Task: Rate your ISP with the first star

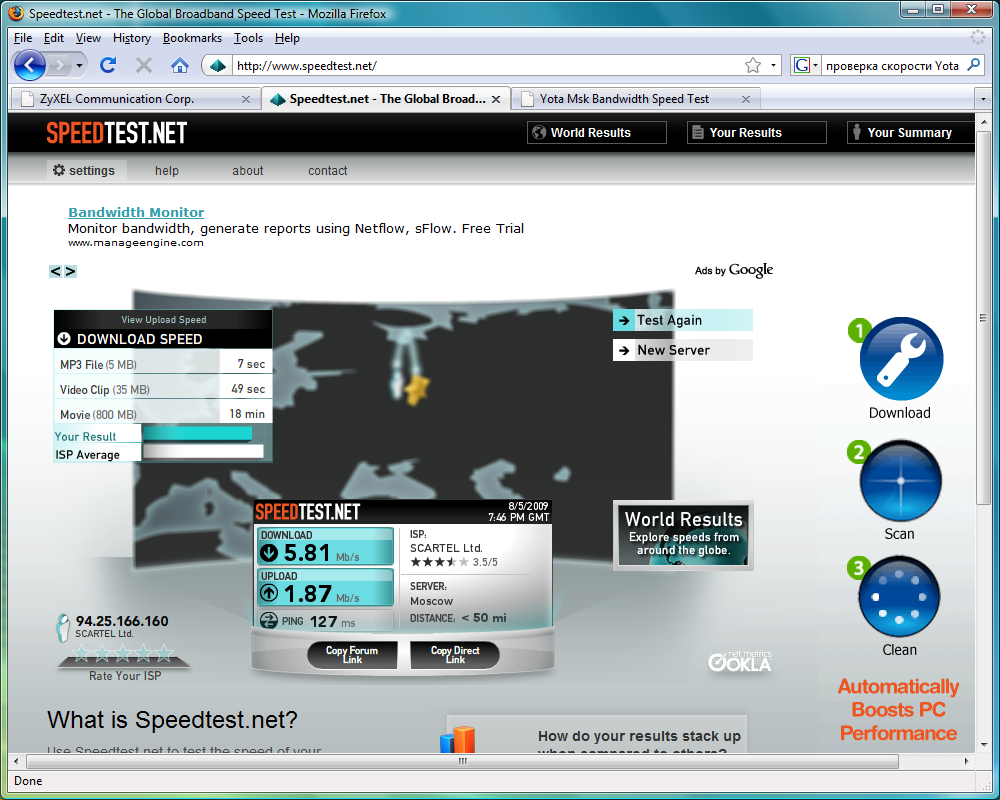Action: (x=82, y=653)
